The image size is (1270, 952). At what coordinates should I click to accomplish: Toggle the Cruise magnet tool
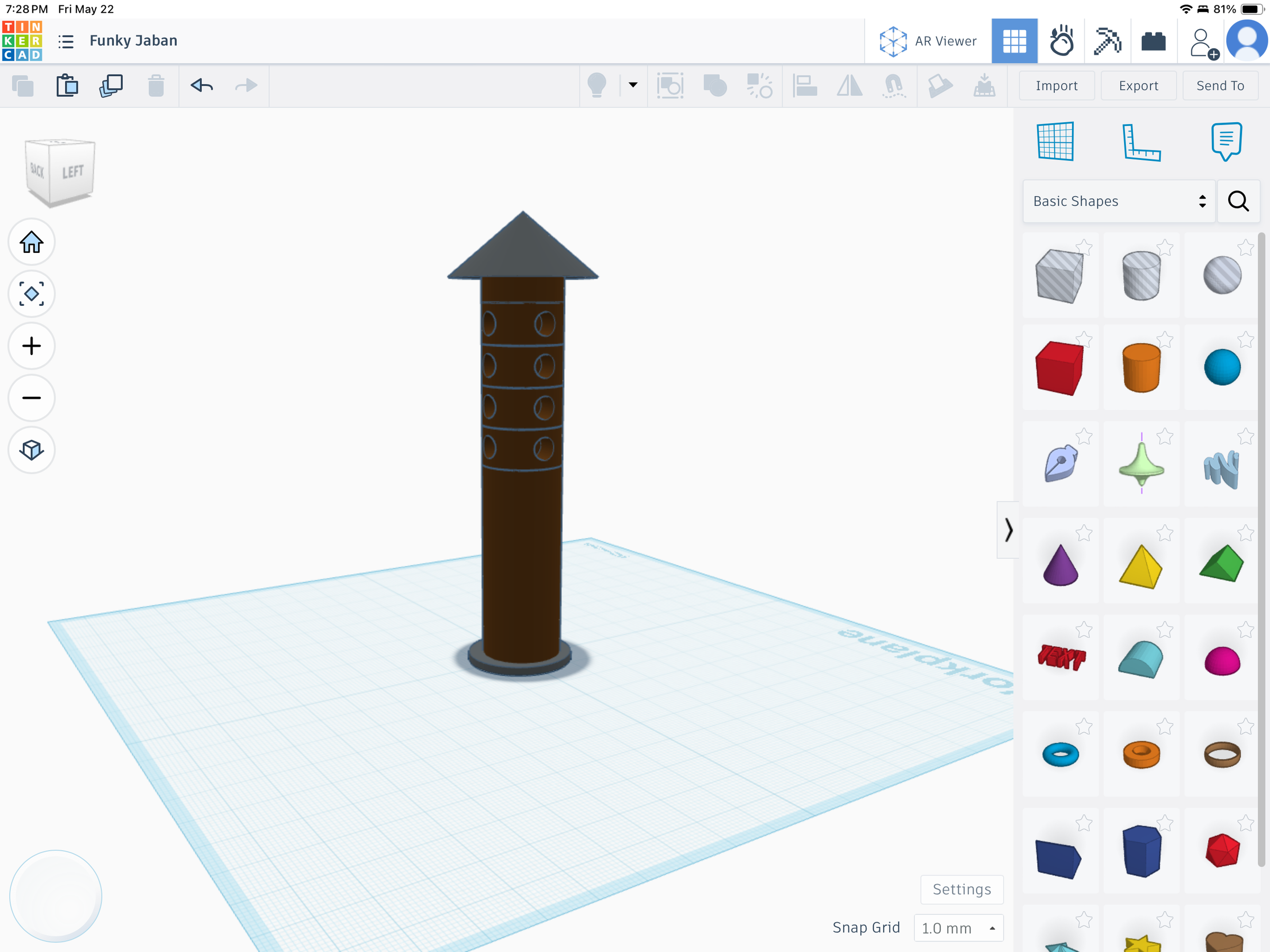pos(894,86)
